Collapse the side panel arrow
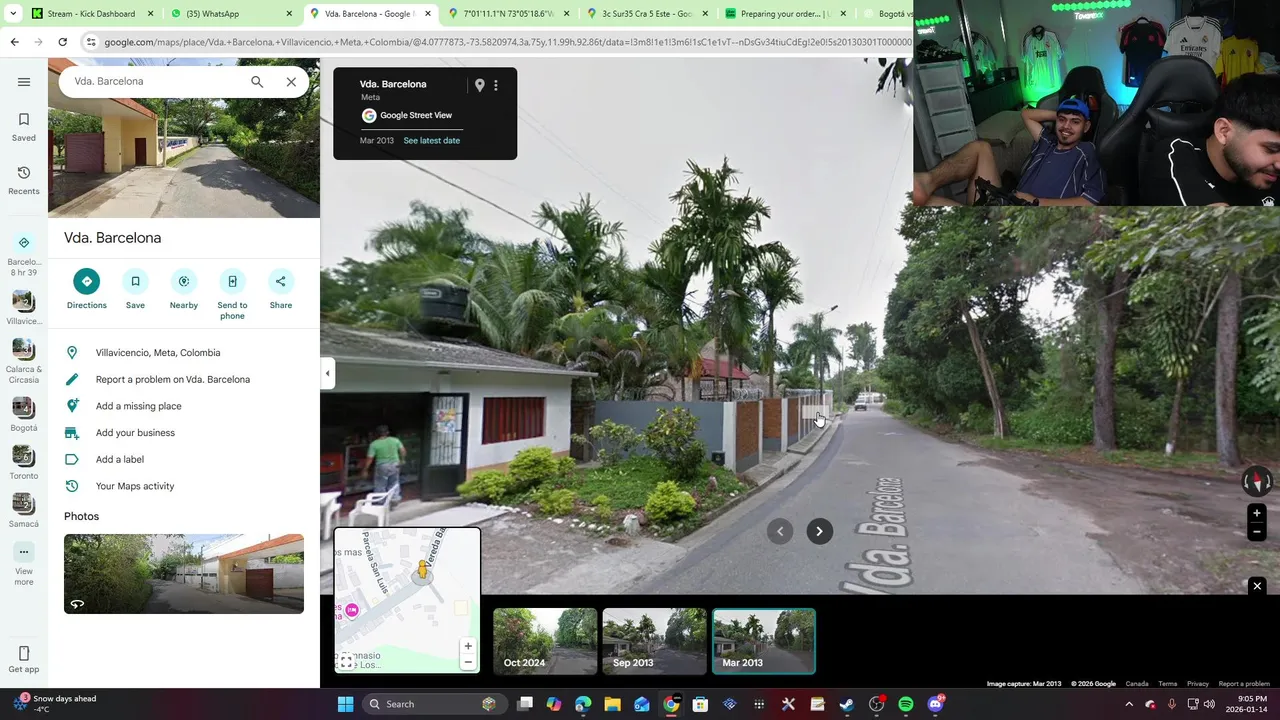 pos(327,374)
